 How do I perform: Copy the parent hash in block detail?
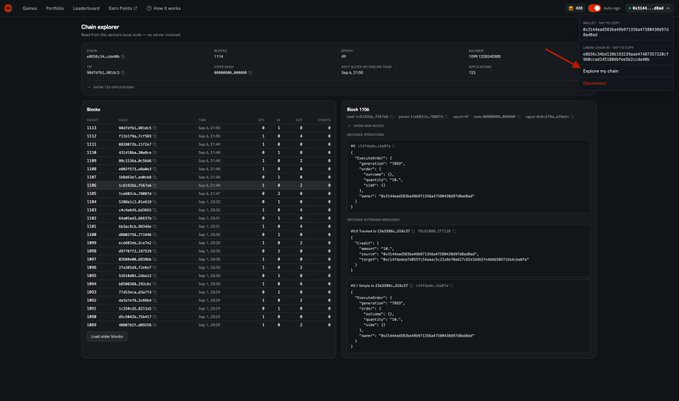click(446, 117)
